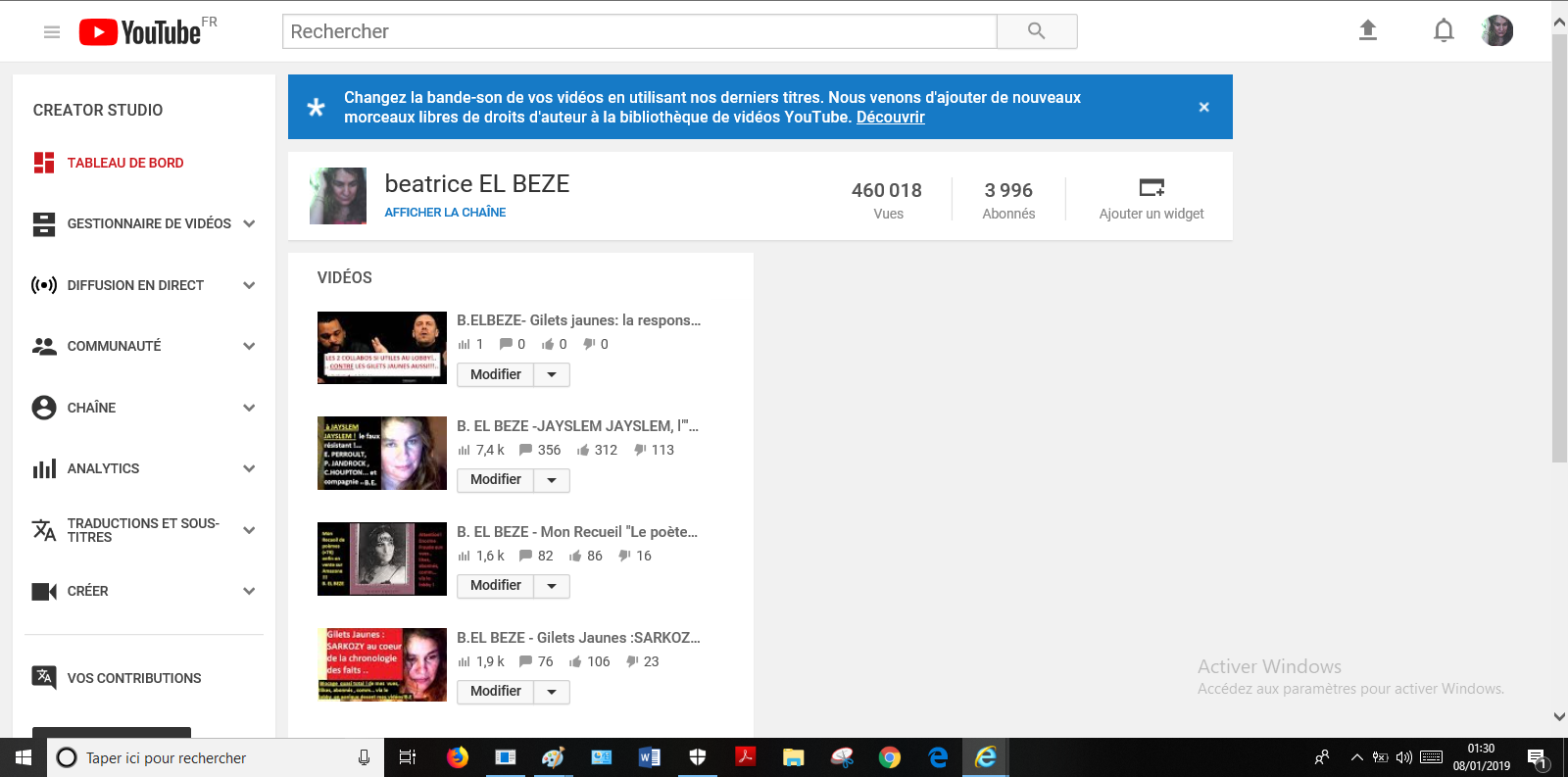
Task: Open Modifier dropdown arrow for SARKOZ video
Action: pos(552,692)
